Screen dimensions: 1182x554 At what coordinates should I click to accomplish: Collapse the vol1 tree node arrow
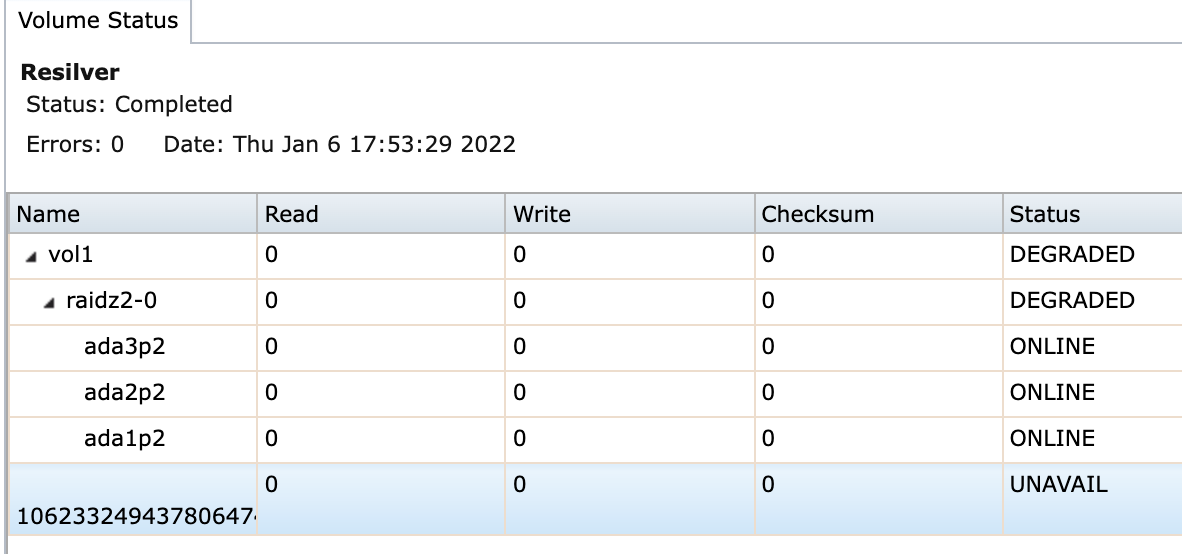coord(33,257)
